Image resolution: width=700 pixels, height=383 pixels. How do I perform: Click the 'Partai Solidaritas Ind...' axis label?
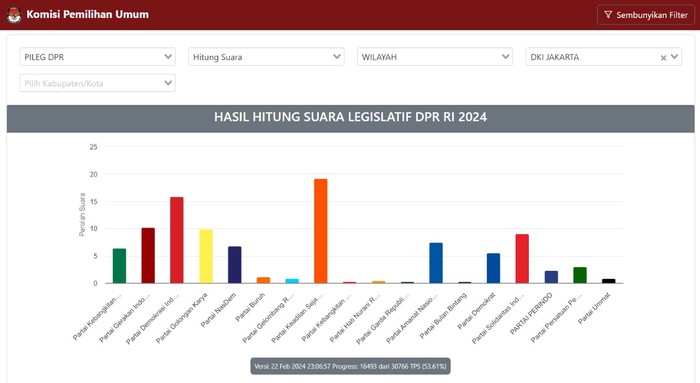[498, 318]
